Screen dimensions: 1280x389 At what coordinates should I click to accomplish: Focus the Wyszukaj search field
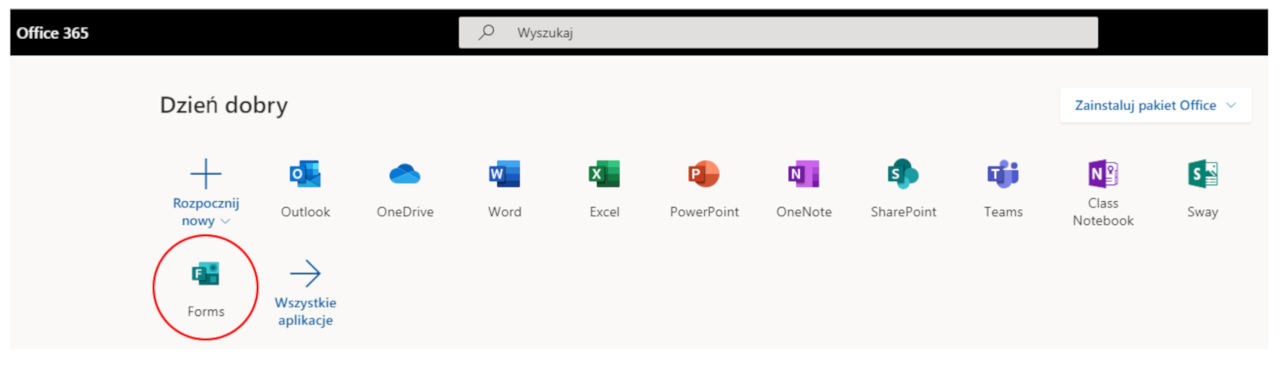click(x=778, y=32)
